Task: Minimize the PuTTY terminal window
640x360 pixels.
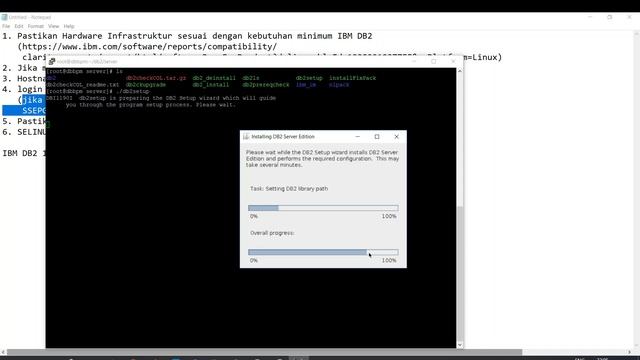Action: (414, 61)
